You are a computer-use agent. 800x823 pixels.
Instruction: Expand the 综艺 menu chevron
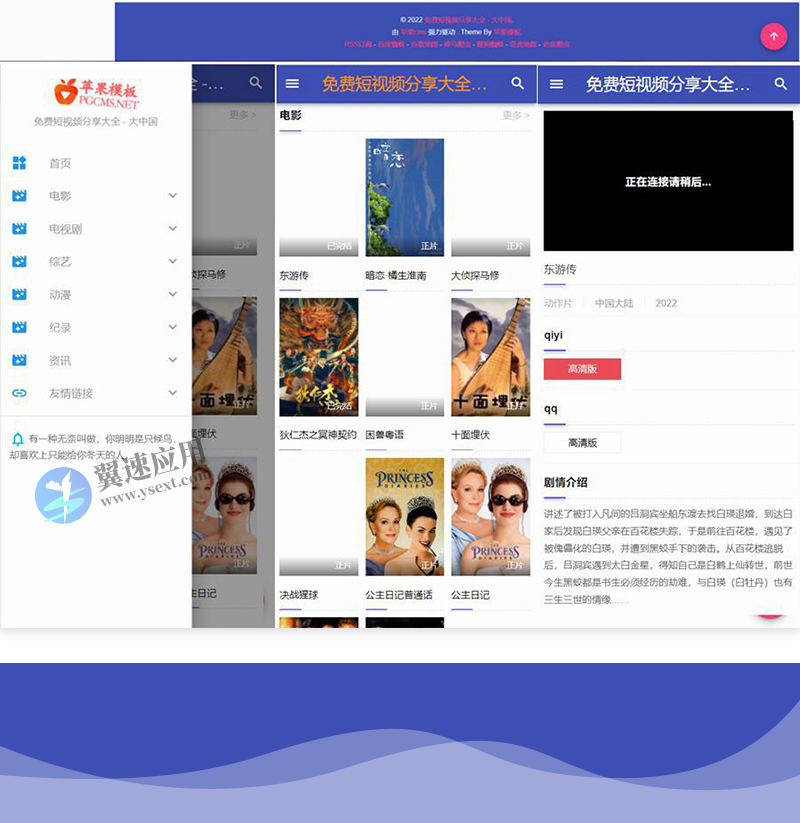click(x=172, y=261)
